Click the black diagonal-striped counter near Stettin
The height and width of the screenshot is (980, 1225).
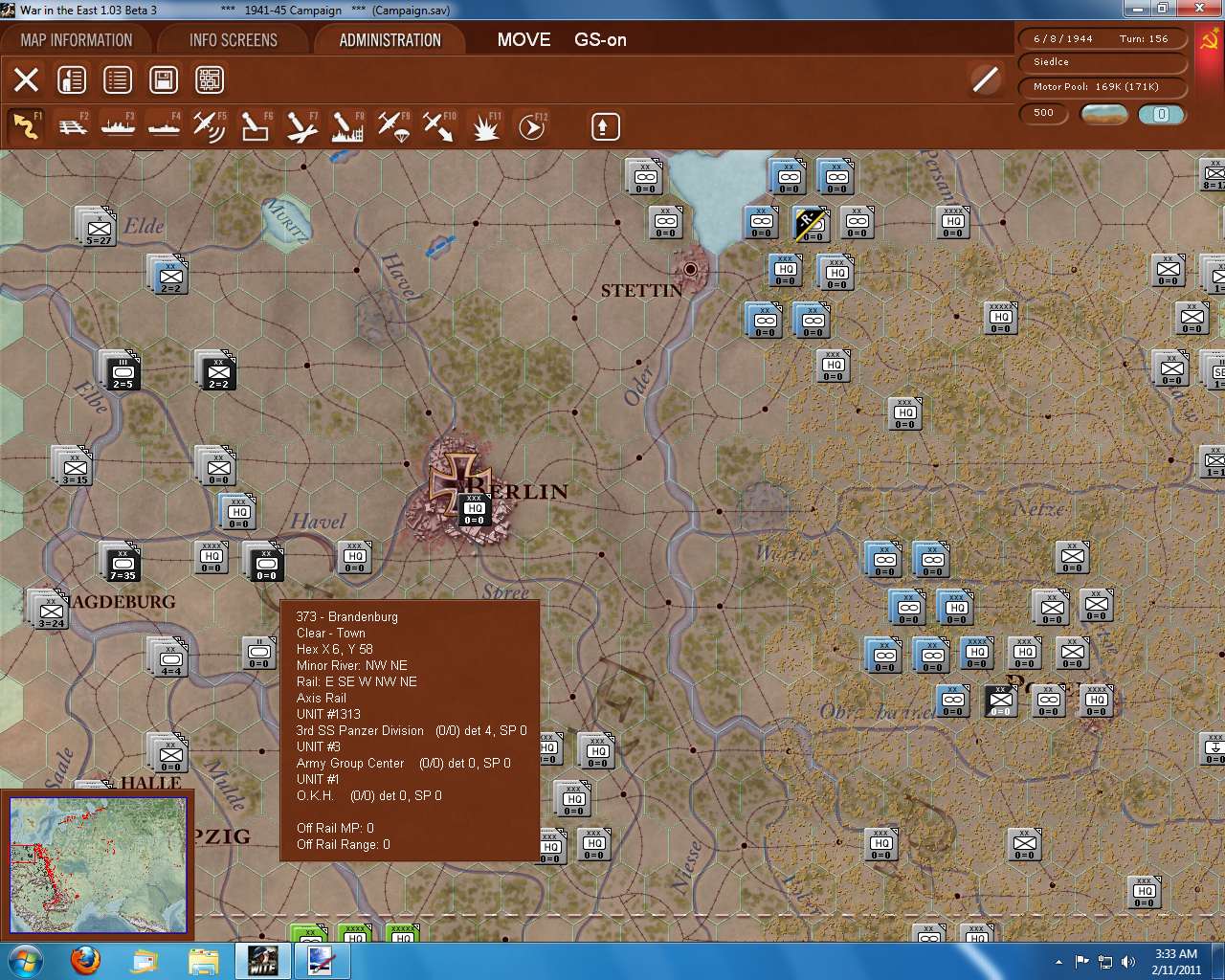tap(811, 225)
